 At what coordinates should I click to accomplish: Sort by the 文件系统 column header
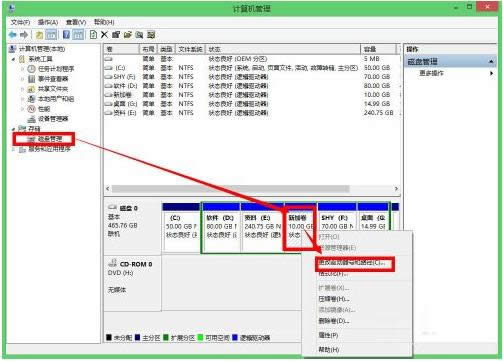click(x=190, y=49)
